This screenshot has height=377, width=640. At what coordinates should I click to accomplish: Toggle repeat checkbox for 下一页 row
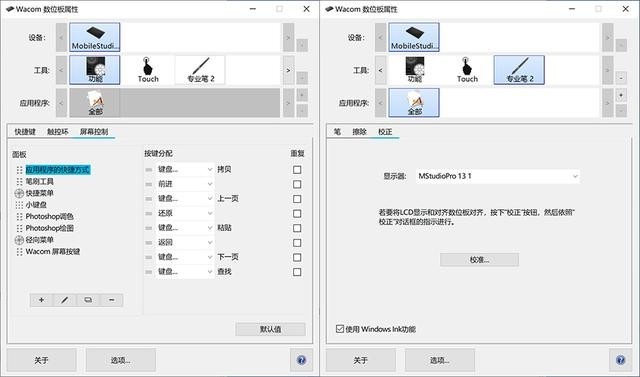[x=297, y=257]
